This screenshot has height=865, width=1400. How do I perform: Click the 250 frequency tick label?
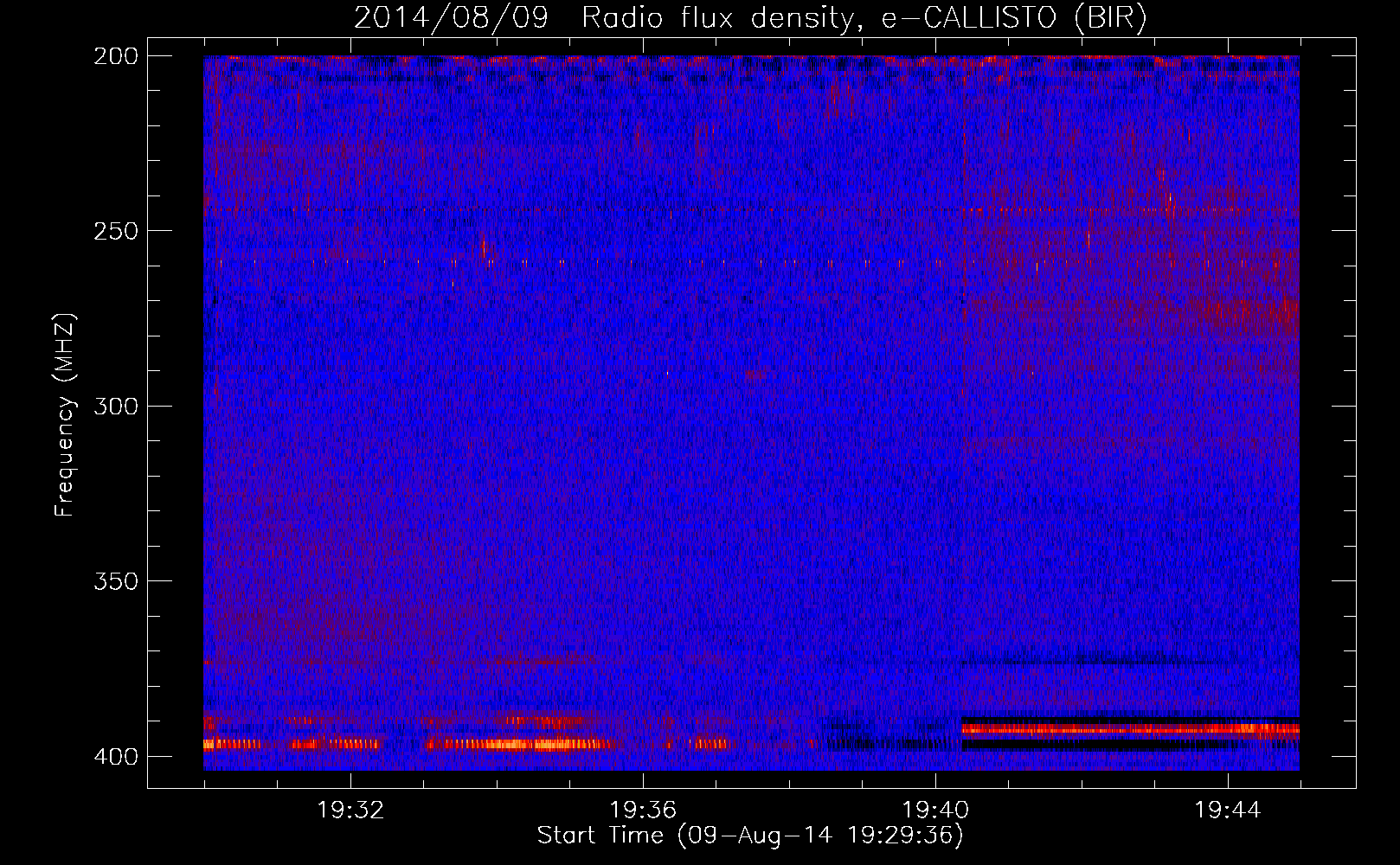(x=116, y=231)
